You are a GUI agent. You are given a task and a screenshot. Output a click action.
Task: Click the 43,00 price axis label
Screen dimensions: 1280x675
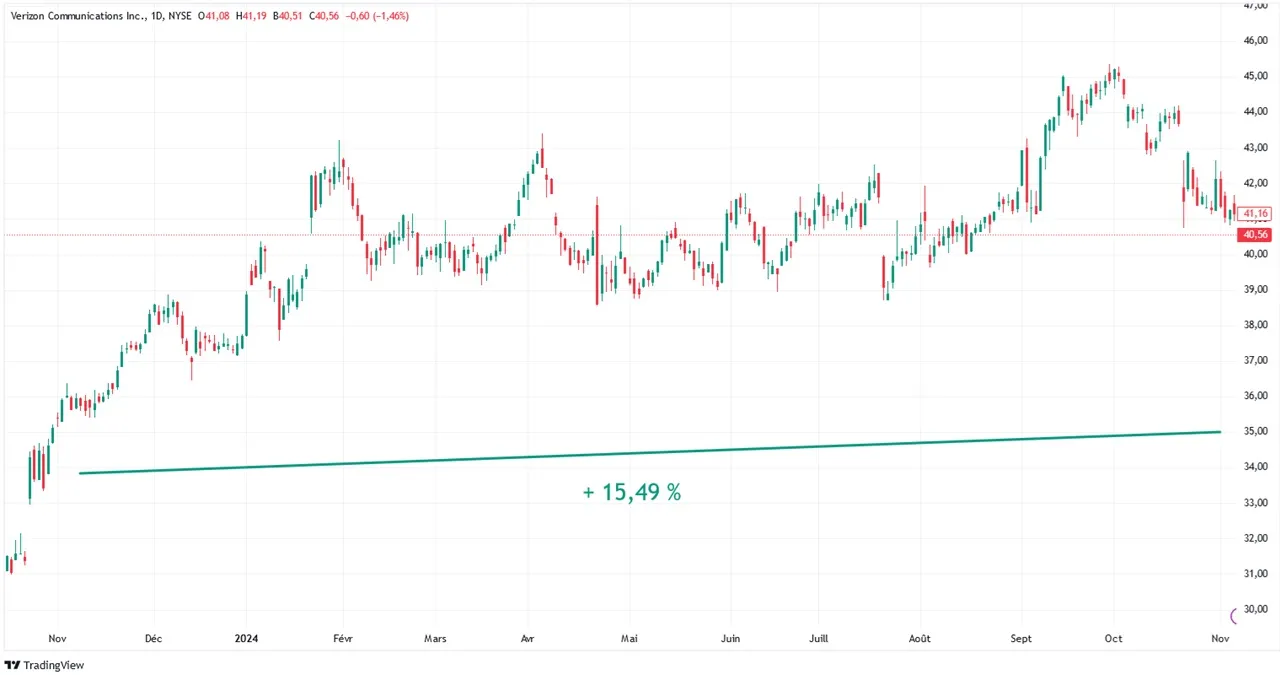coord(1256,148)
